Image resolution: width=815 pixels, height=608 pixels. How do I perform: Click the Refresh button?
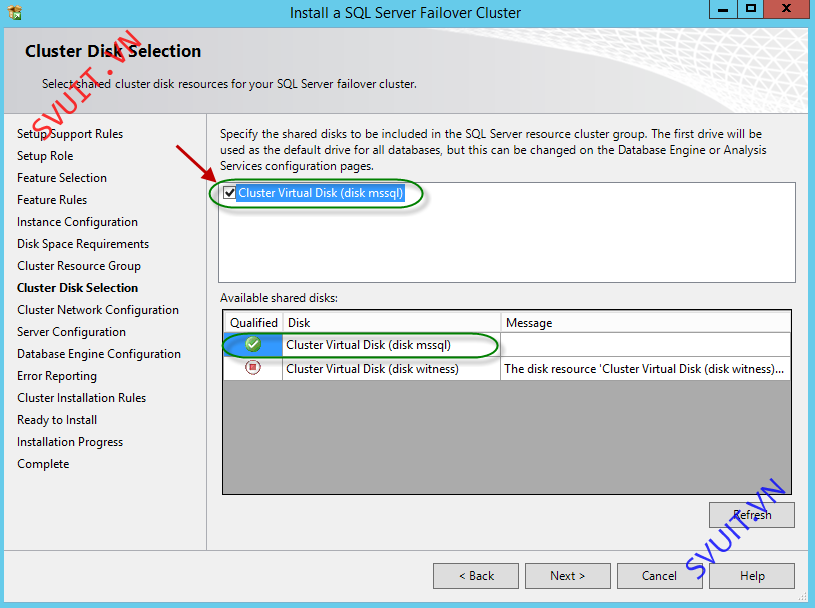pyautogui.click(x=752, y=515)
